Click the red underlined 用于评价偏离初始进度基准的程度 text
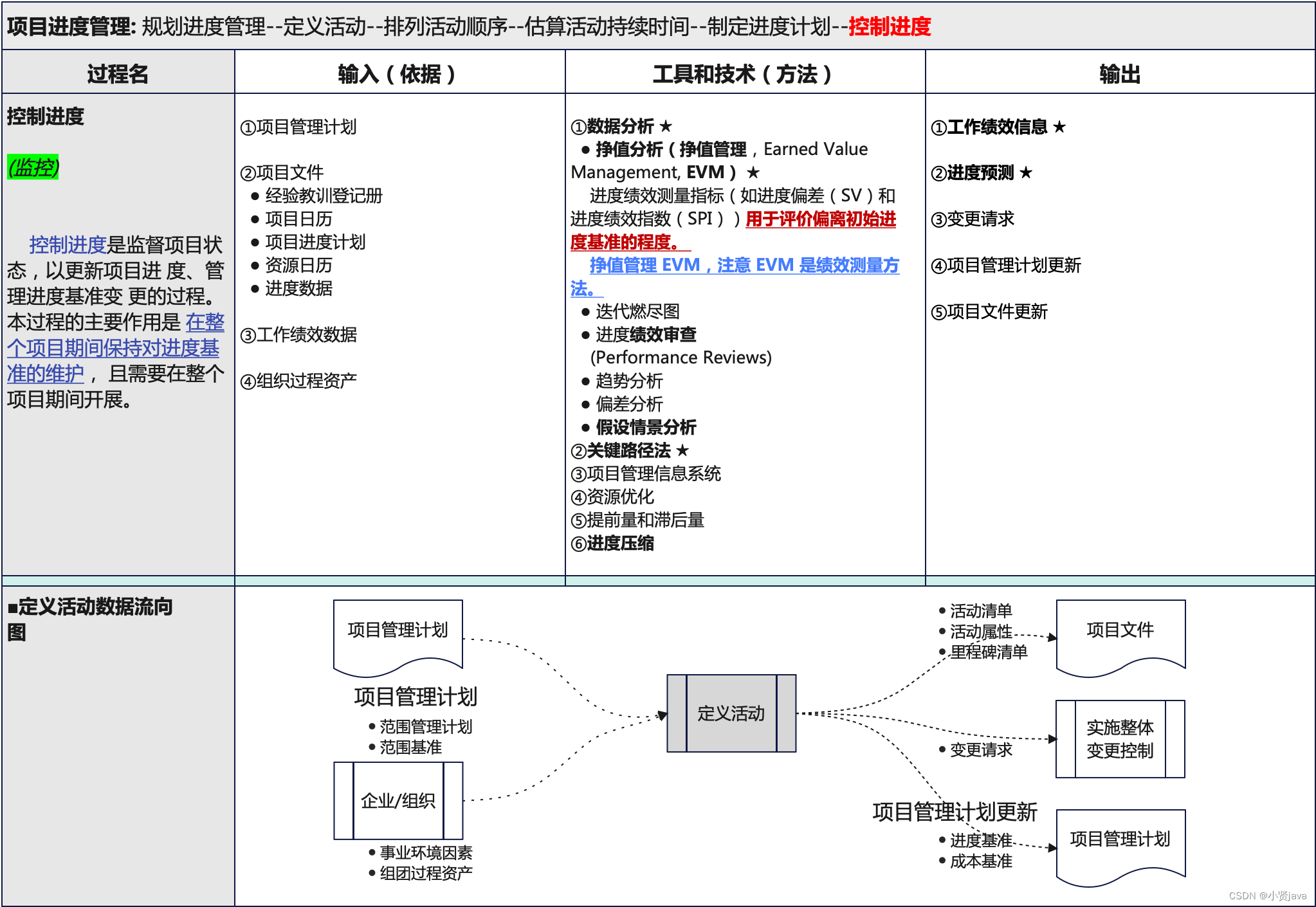 coord(733,230)
